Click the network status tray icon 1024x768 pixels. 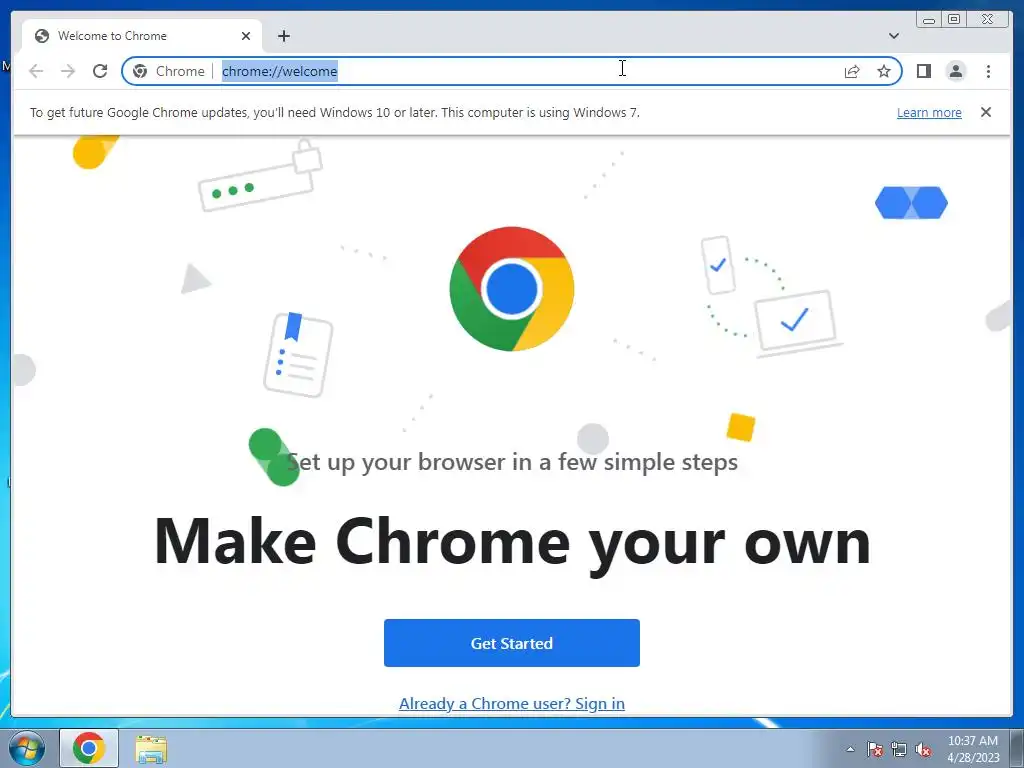(x=899, y=749)
